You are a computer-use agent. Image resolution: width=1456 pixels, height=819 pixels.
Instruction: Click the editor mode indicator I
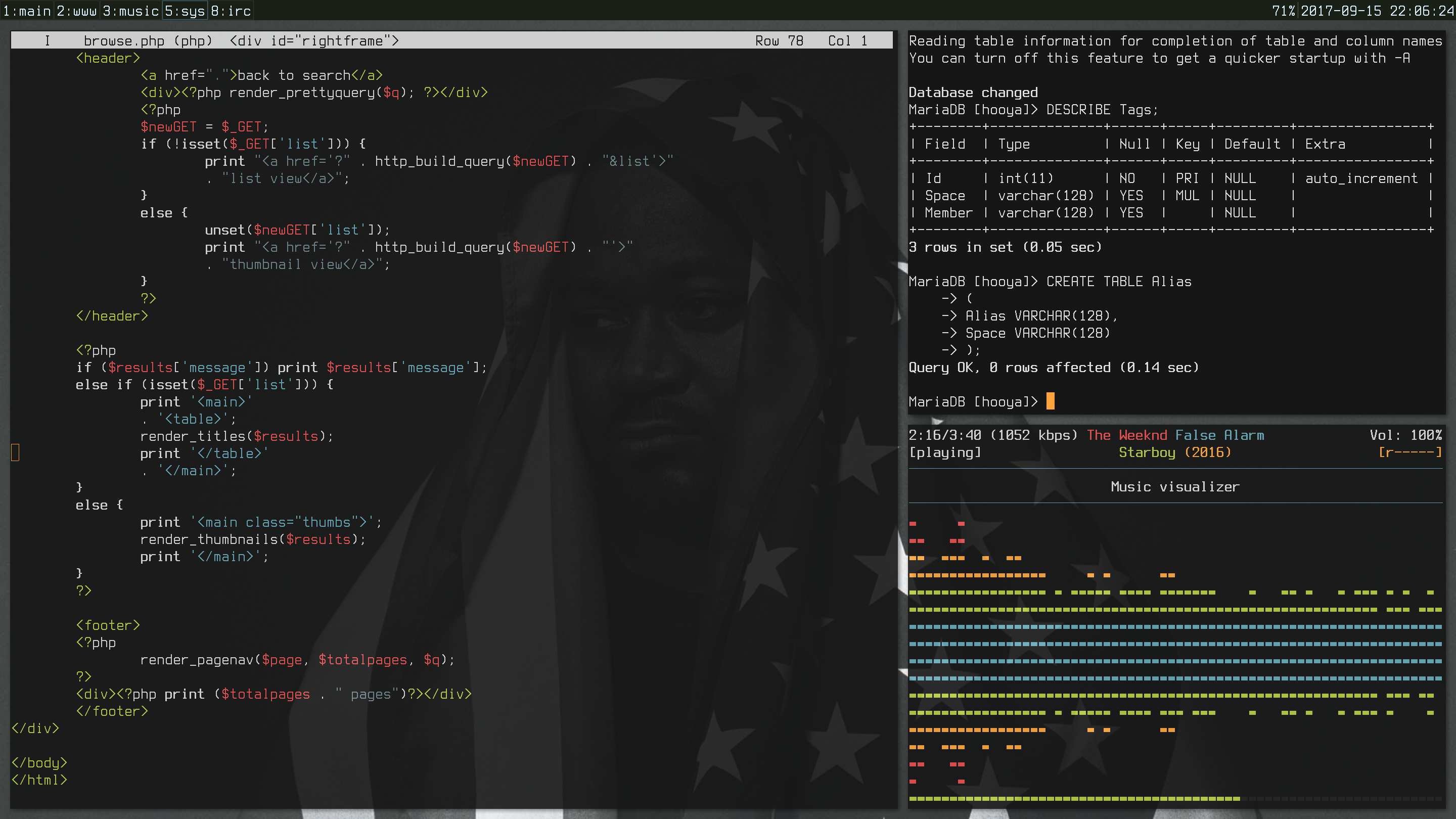48,40
